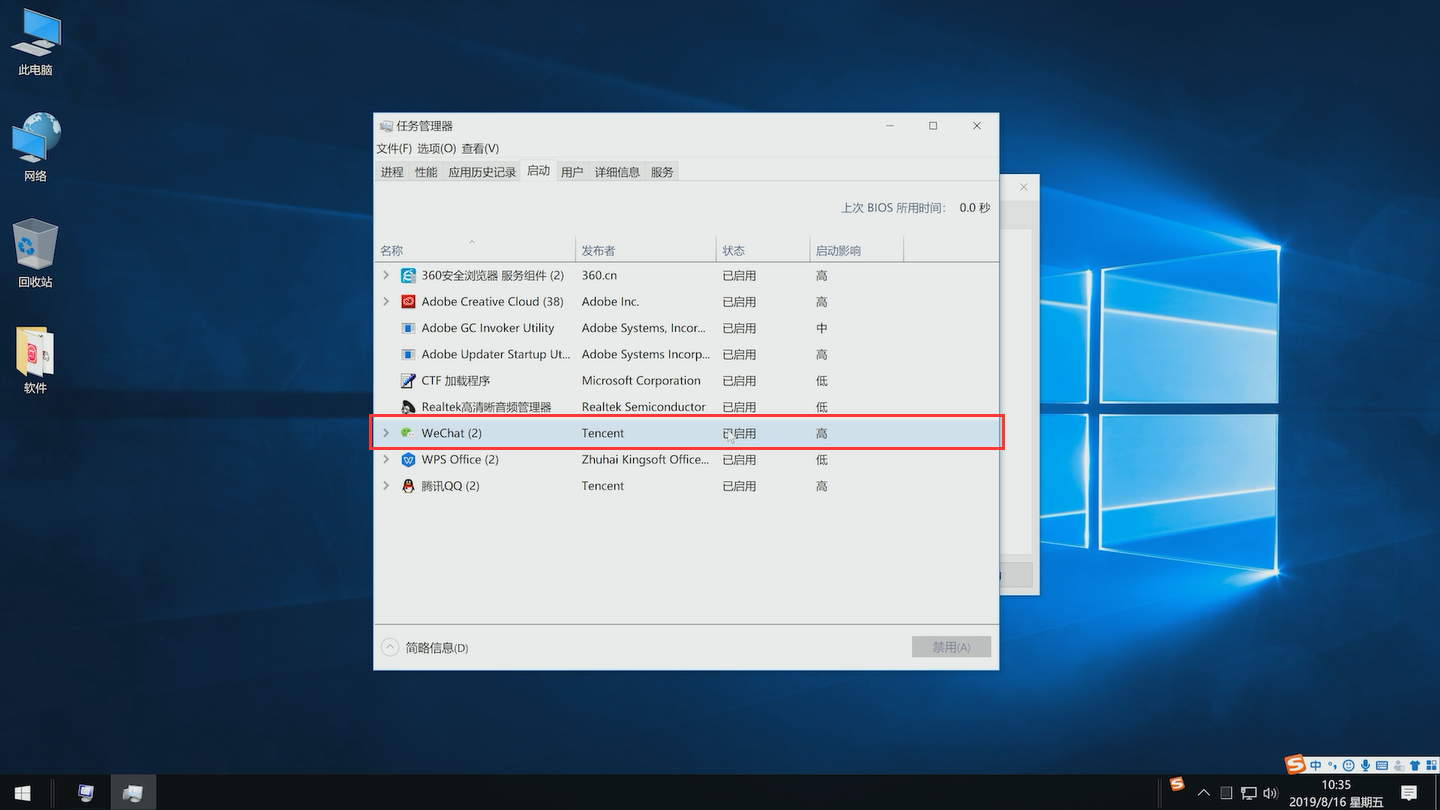
Task: Click the 禁用(A) button
Action: [951, 647]
